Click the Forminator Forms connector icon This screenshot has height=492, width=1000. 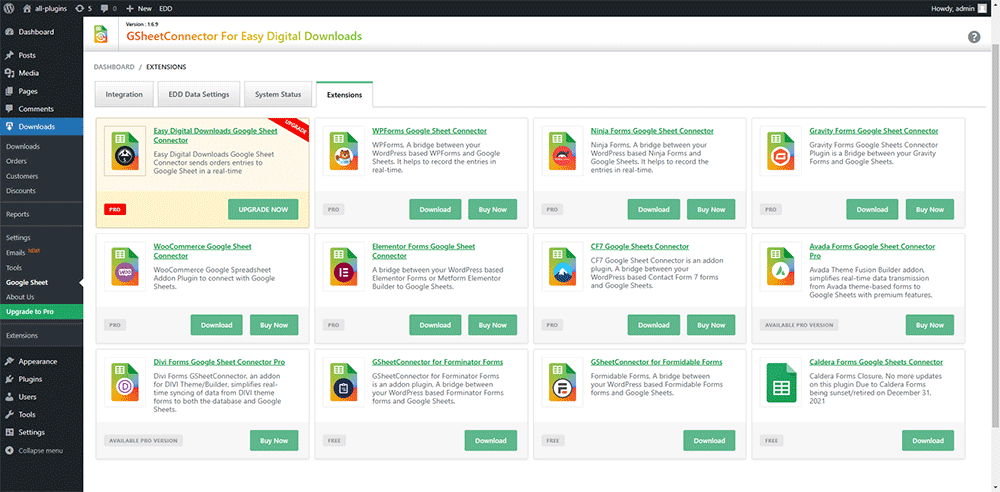343,382
